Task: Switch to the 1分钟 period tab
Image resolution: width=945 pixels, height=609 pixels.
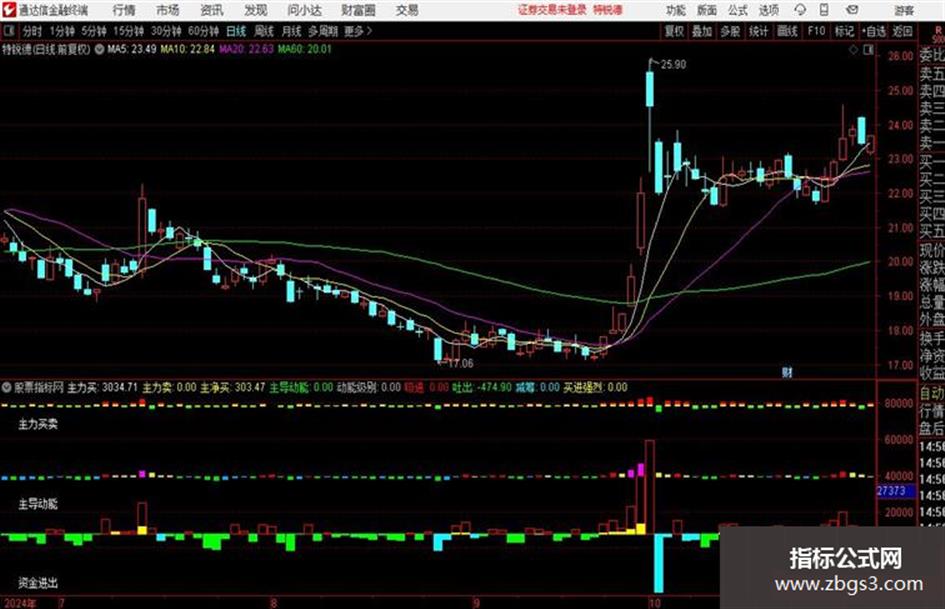Action: 62,31
